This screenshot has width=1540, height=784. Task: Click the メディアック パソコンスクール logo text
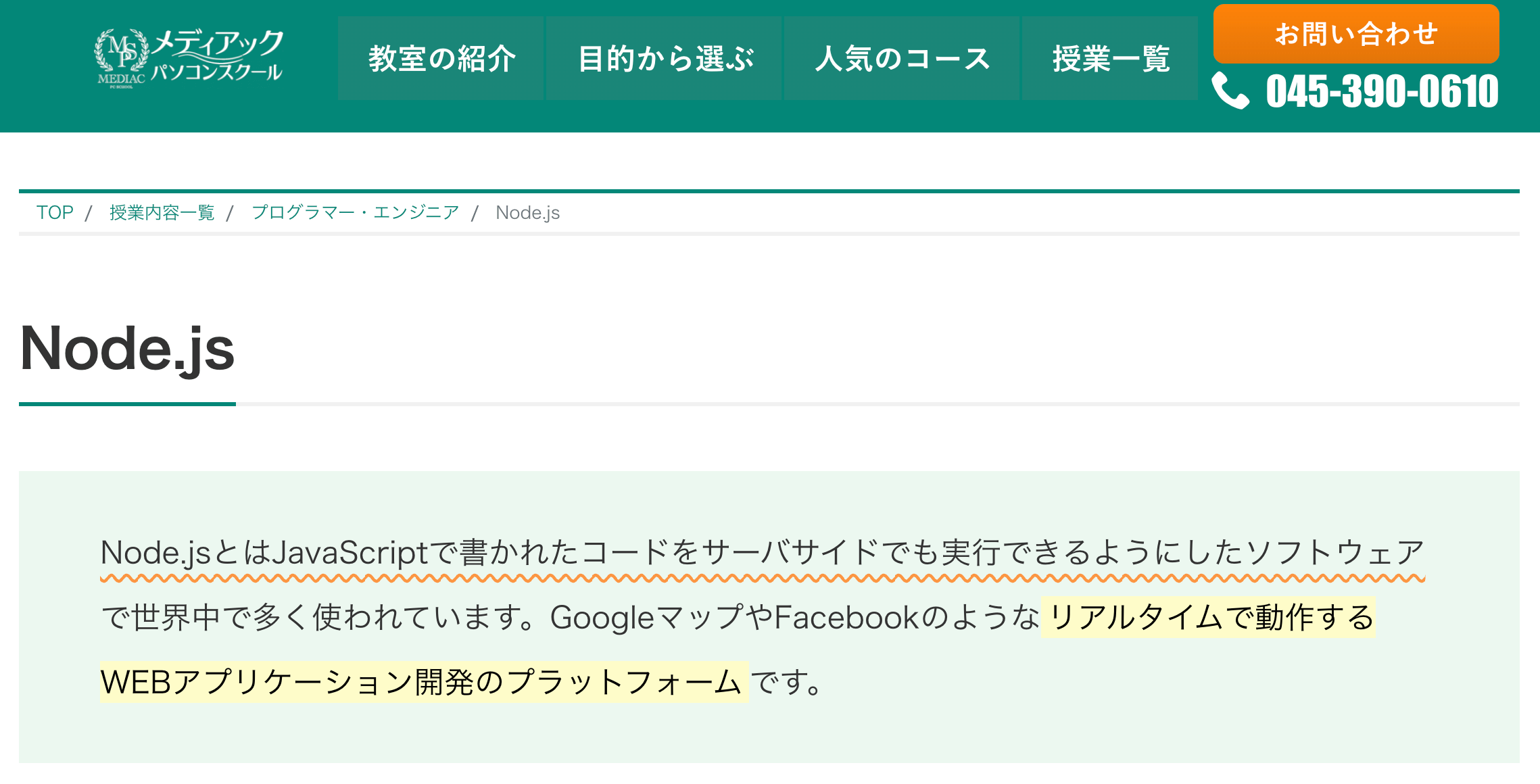216,55
